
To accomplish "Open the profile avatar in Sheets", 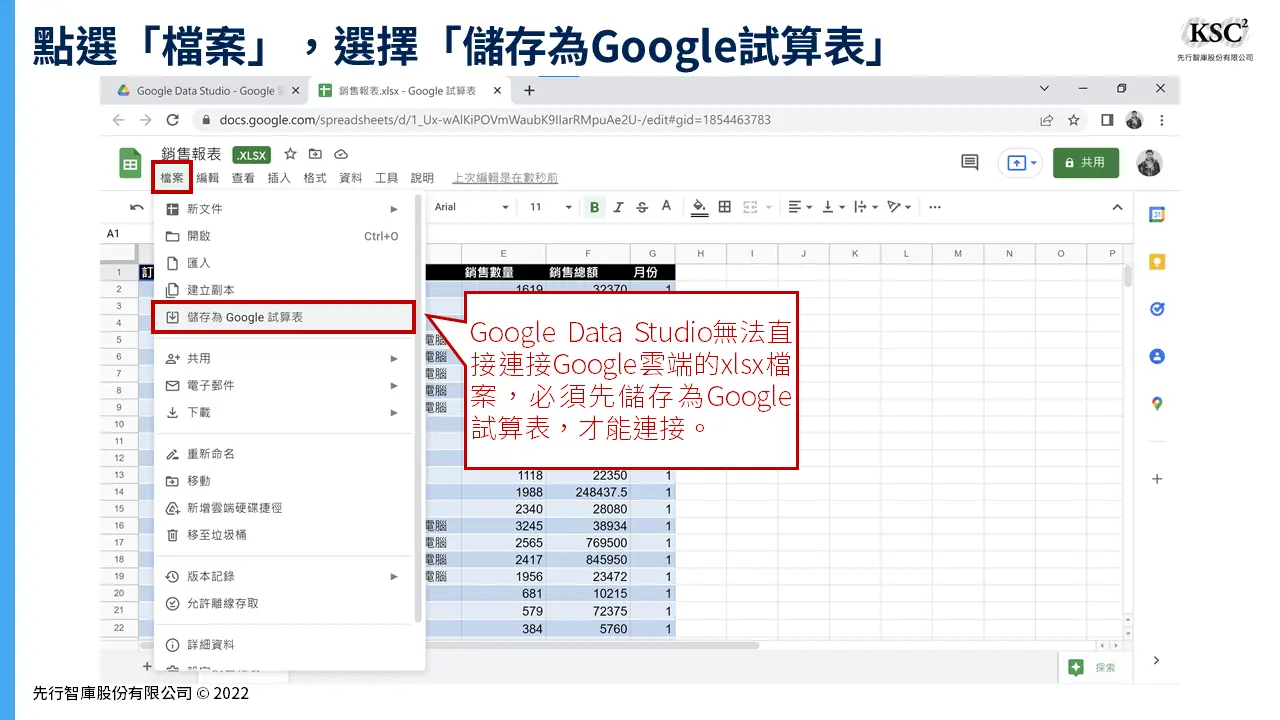I will (1150, 162).
